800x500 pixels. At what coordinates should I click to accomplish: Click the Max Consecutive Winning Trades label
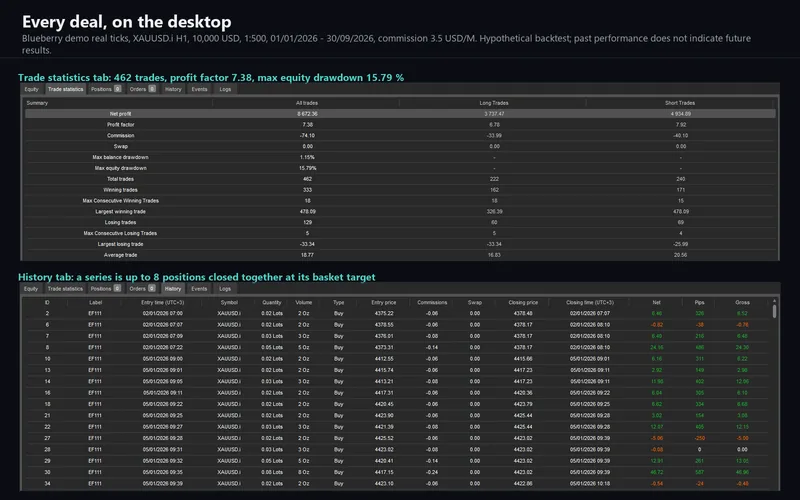pos(120,201)
